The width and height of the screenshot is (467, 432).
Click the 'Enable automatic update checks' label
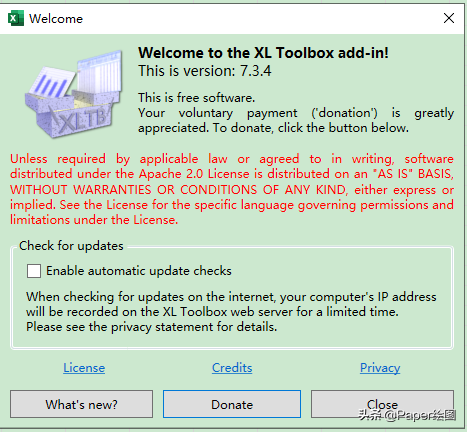click(139, 271)
